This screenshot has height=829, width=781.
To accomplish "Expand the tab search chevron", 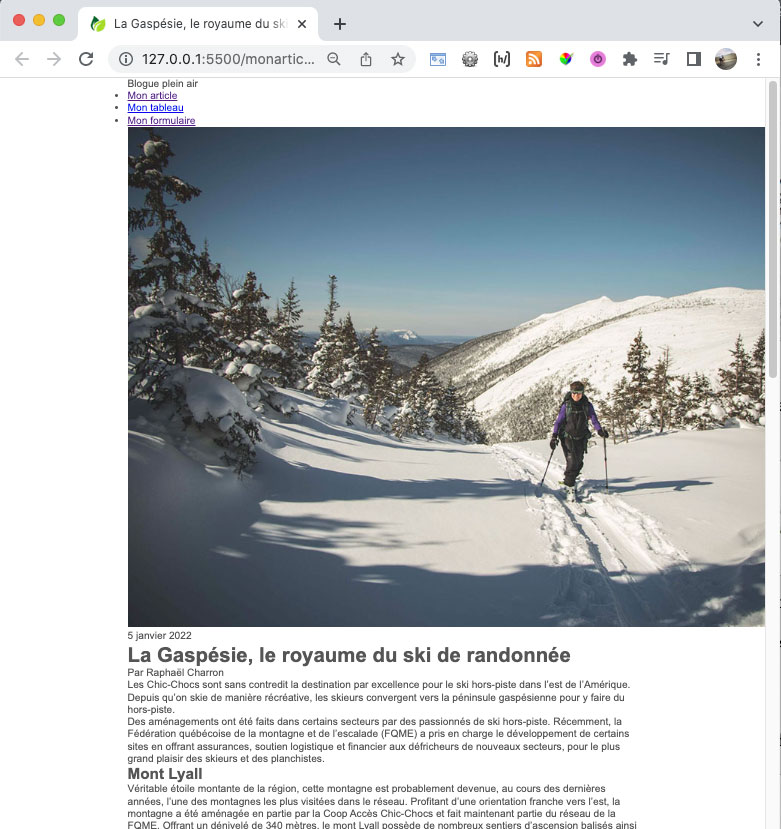I will pos(757,23).
